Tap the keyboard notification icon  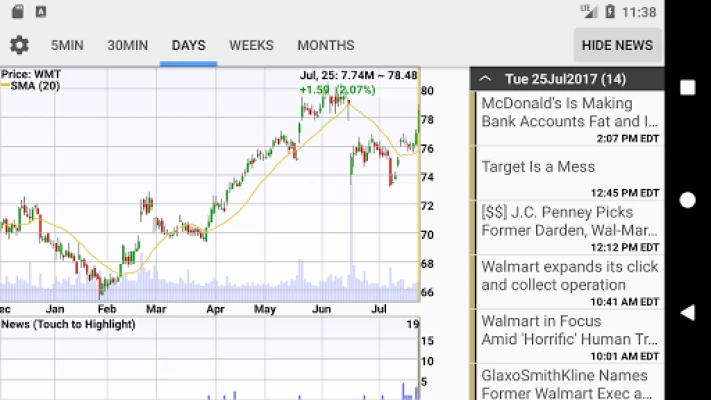tap(41, 12)
